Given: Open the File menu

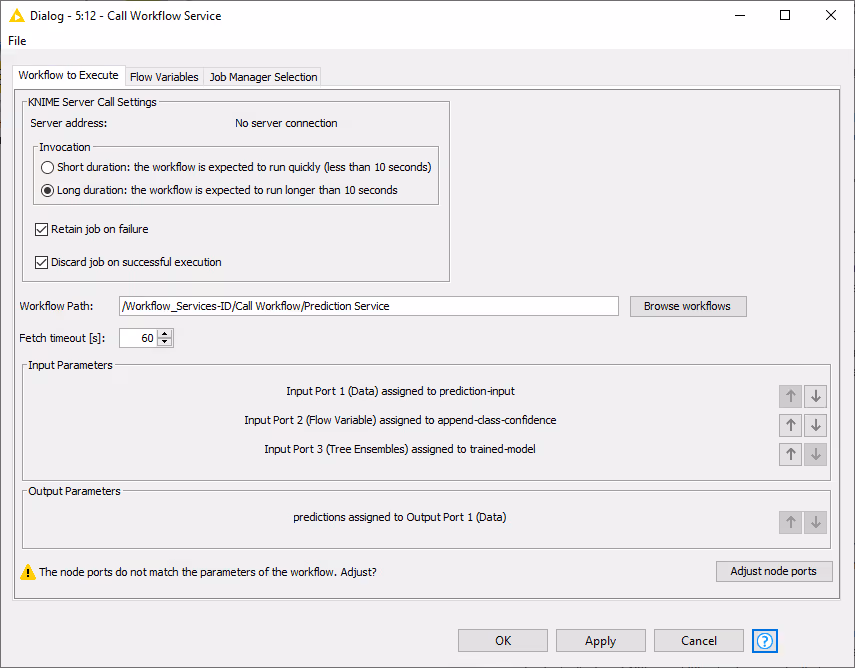Looking at the screenshot, I should click(16, 41).
